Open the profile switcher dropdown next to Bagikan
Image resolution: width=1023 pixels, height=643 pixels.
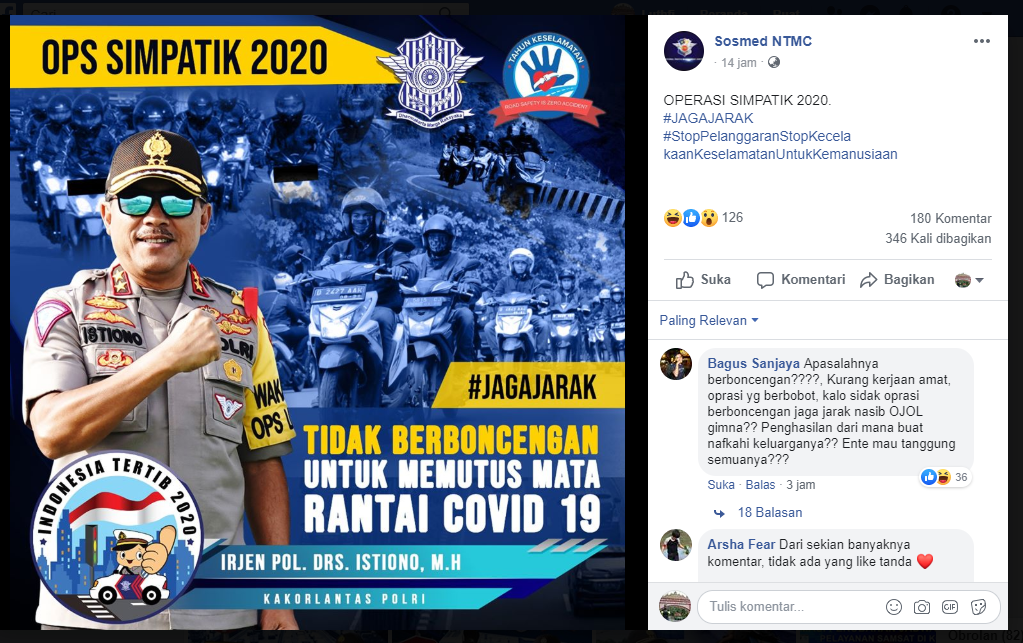[x=969, y=280]
